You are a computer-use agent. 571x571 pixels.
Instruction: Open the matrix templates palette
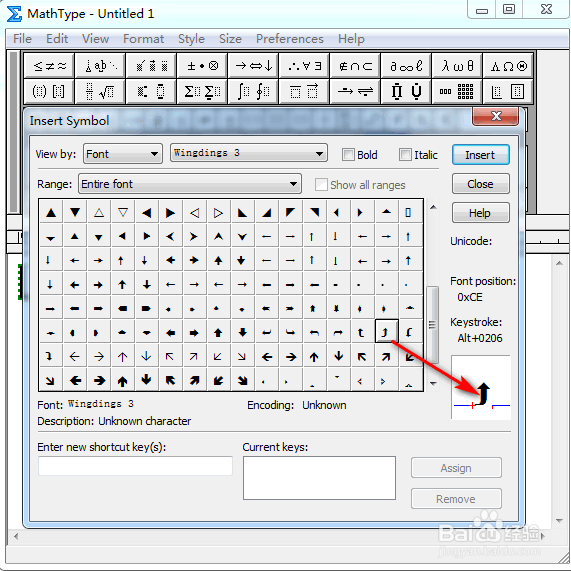point(457,91)
